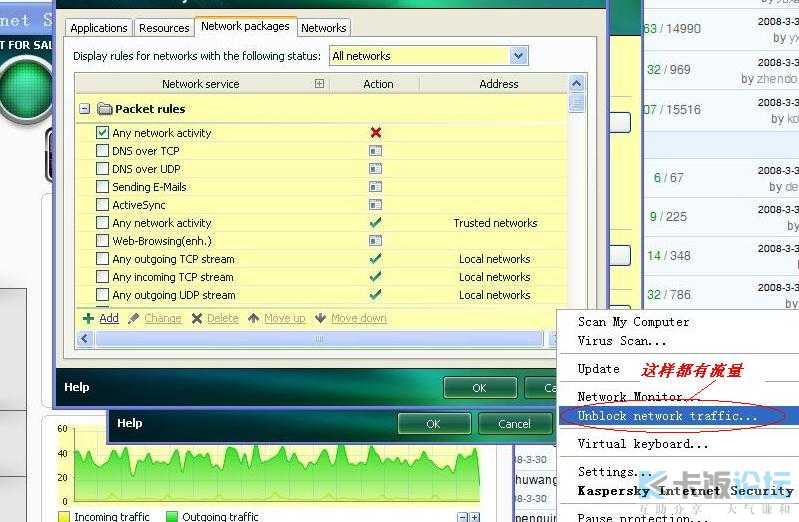Screen dimensions: 799x522
Task: Open the All networks status dropdown
Action: (x=429, y=56)
